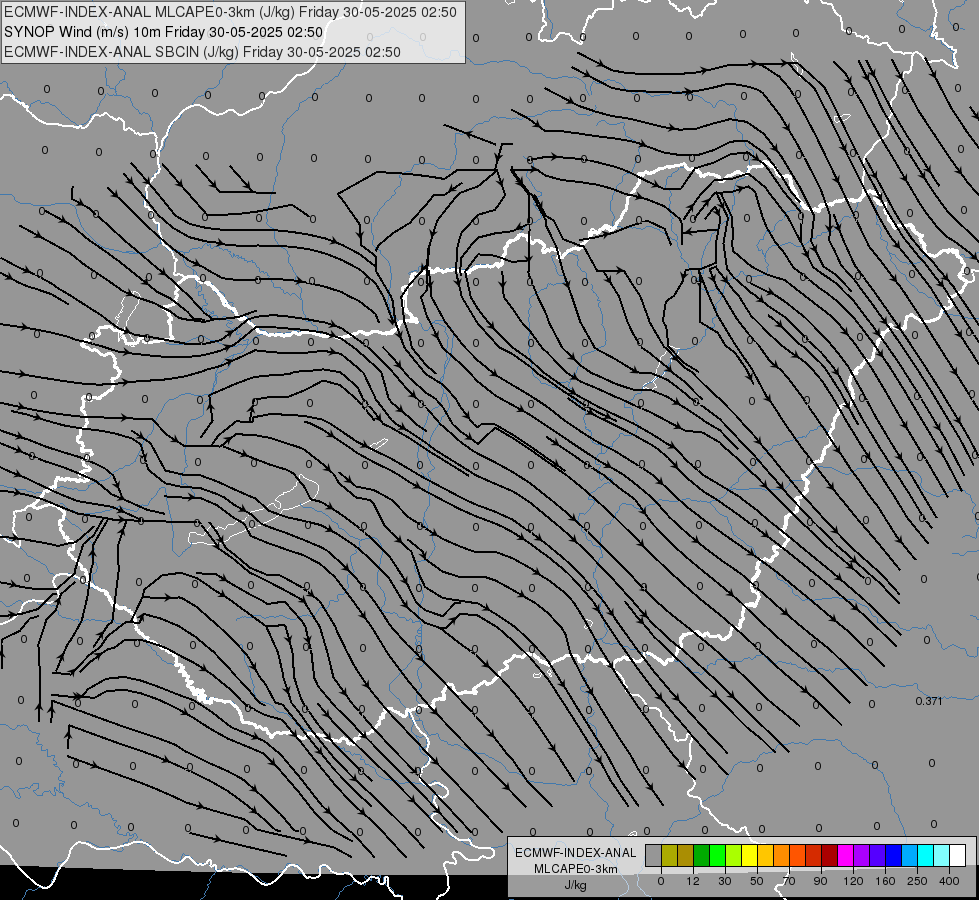Click the magenta legend swatch

[845, 855]
